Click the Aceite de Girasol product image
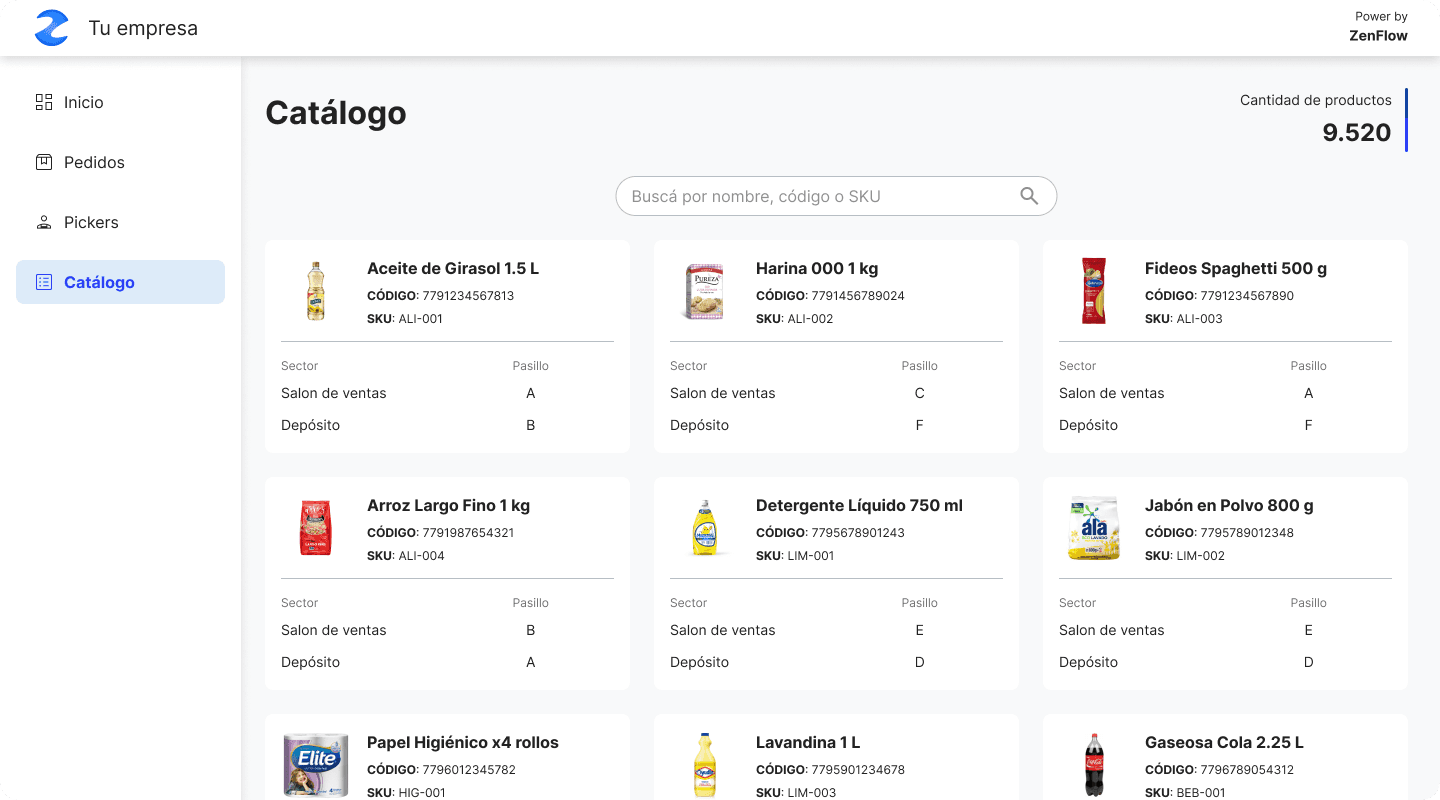Image resolution: width=1440 pixels, height=800 pixels. click(316, 291)
